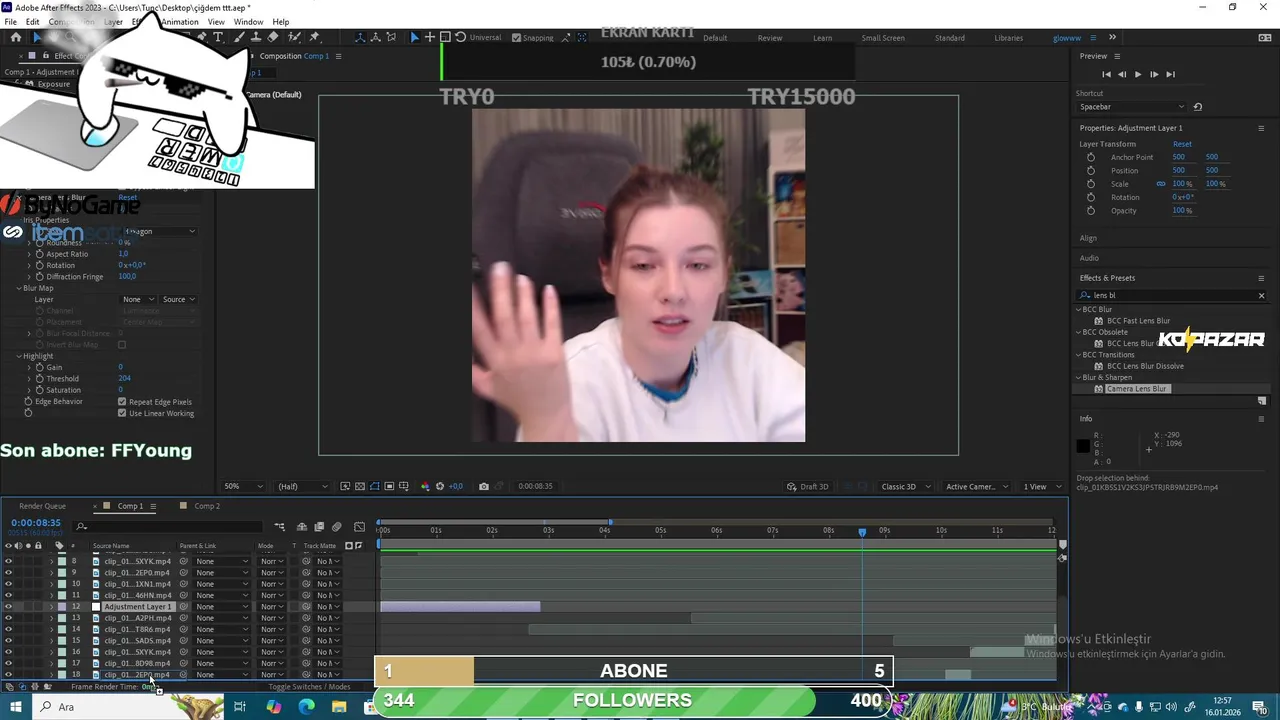Select the BCC Fast Lens Blur effect
1280x720 pixels.
click(1138, 321)
